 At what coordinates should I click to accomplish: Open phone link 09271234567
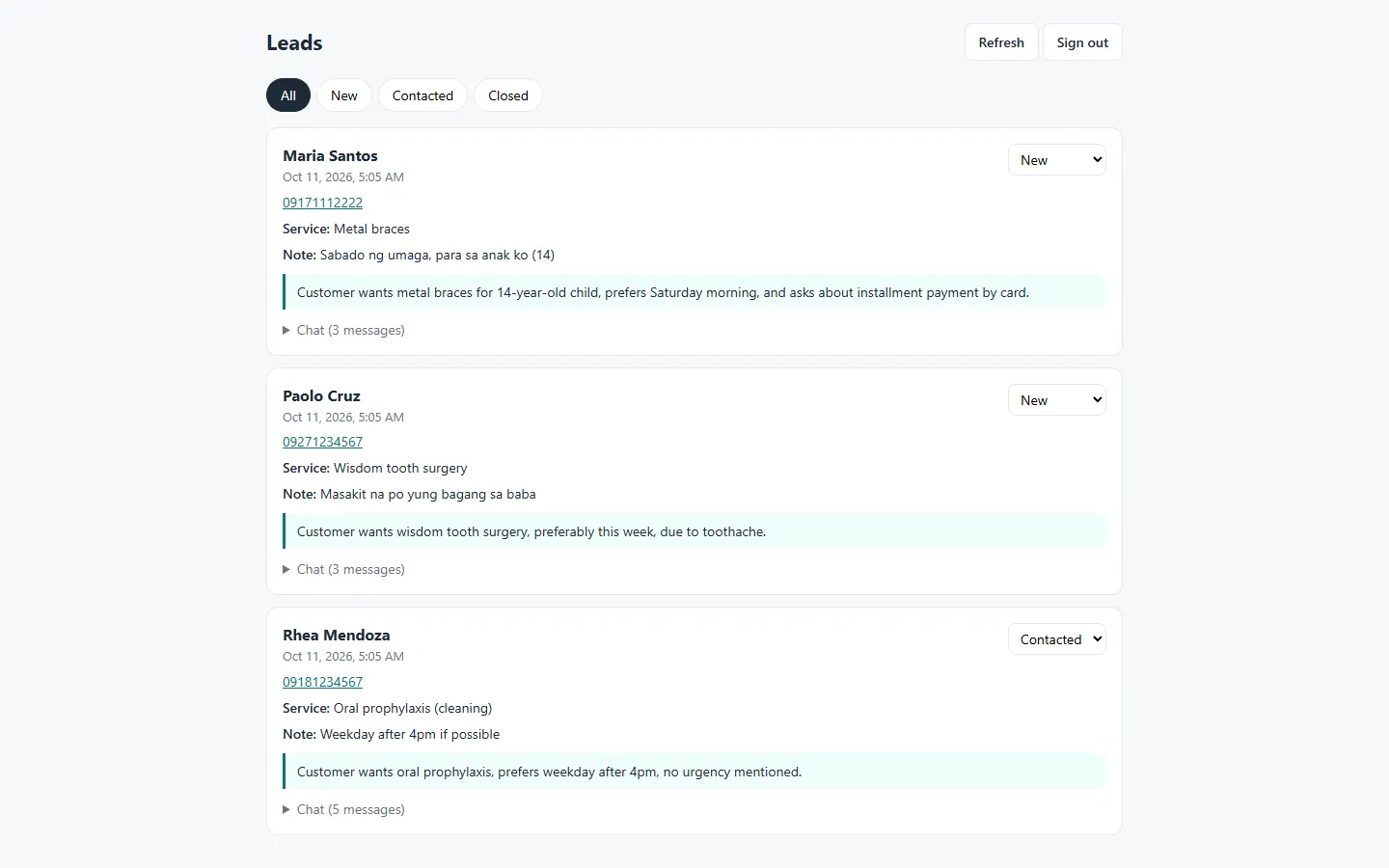(x=323, y=442)
